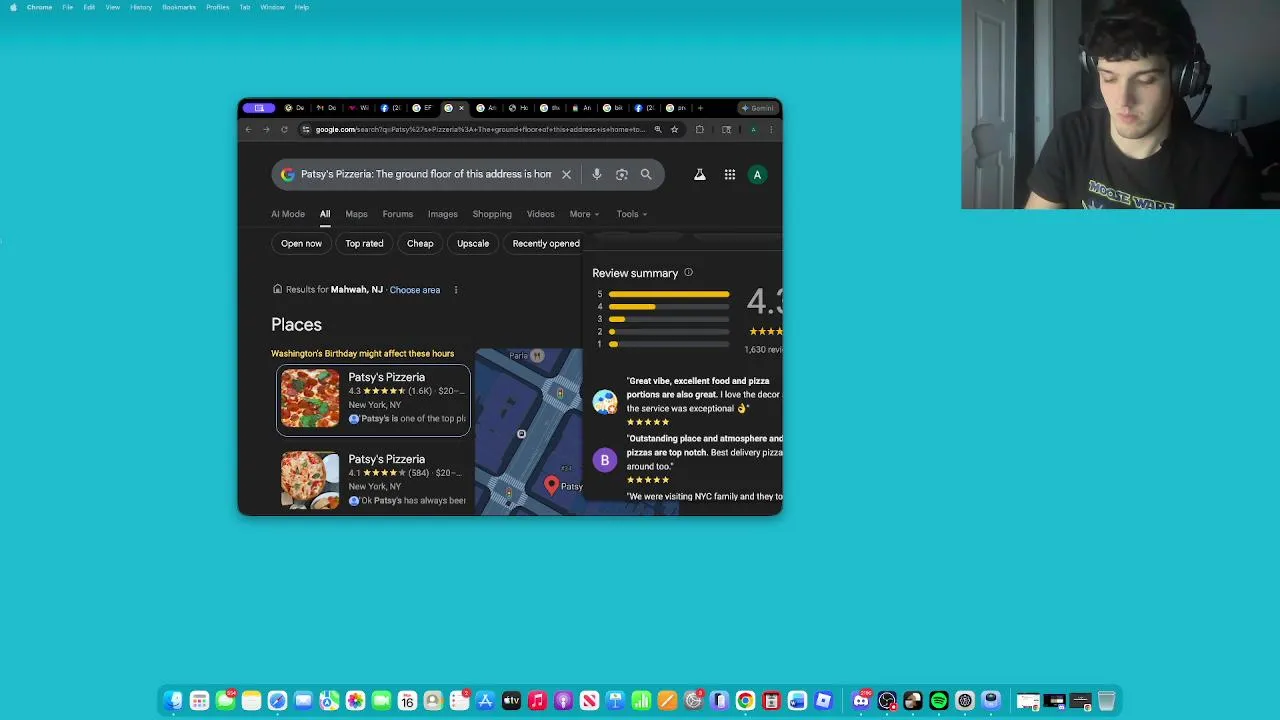Close the active search tab
Image resolution: width=1280 pixels, height=720 pixels.
(461, 108)
